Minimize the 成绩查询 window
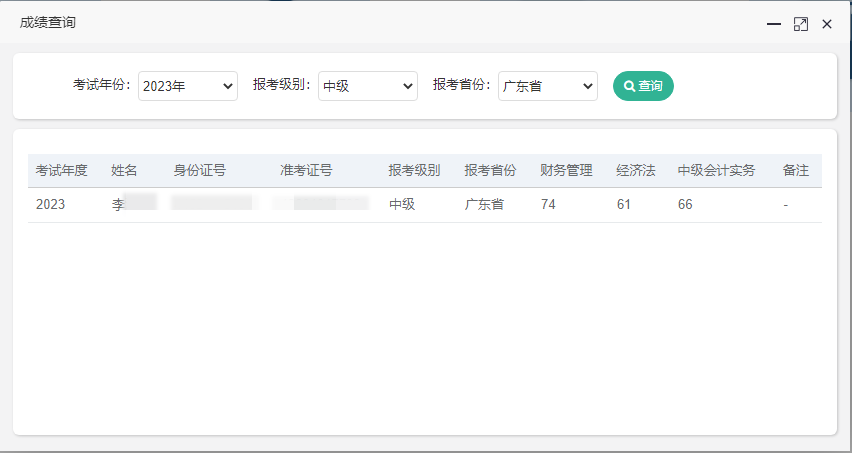The image size is (852, 453). point(773,24)
